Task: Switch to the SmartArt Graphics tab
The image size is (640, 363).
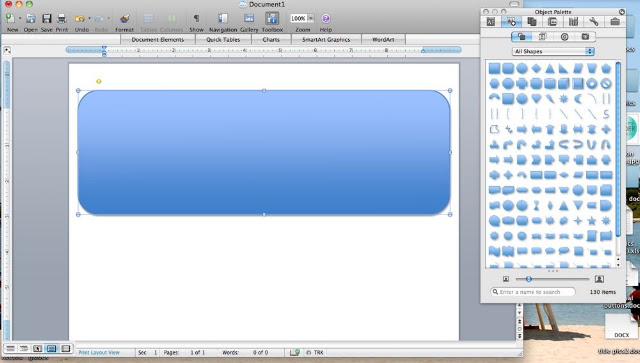Action: [x=326, y=40]
